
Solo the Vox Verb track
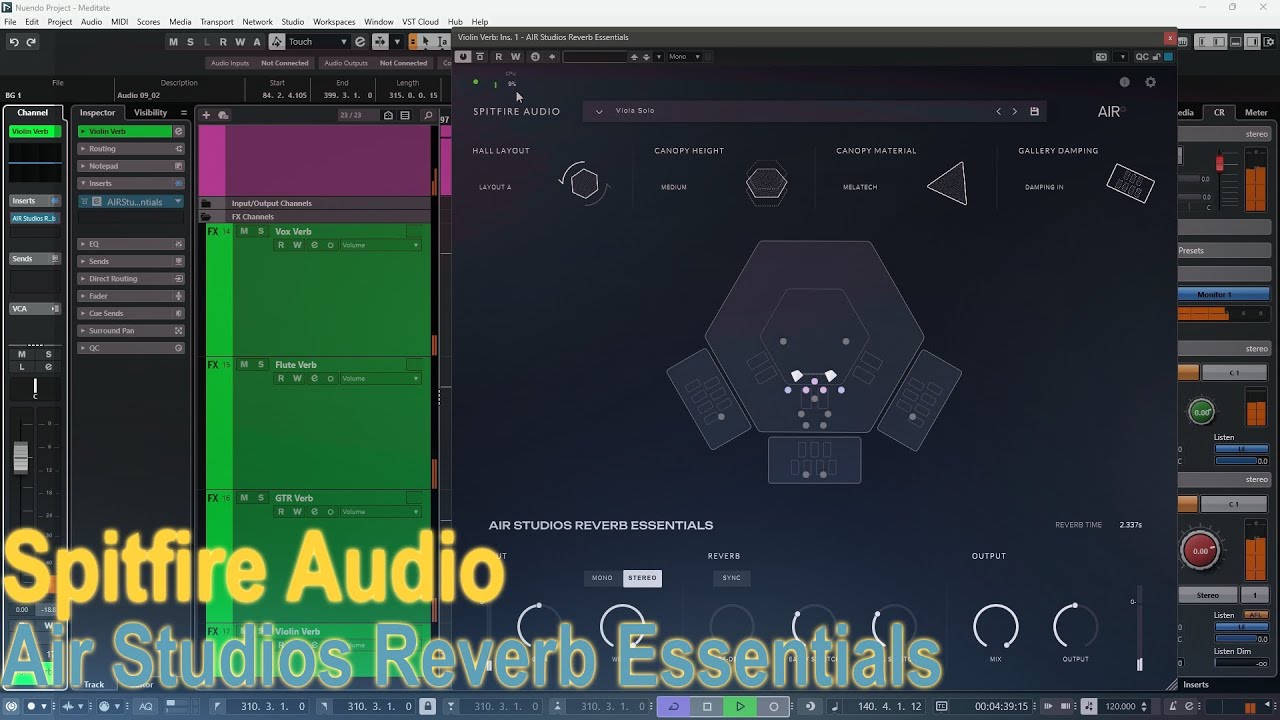coord(261,231)
